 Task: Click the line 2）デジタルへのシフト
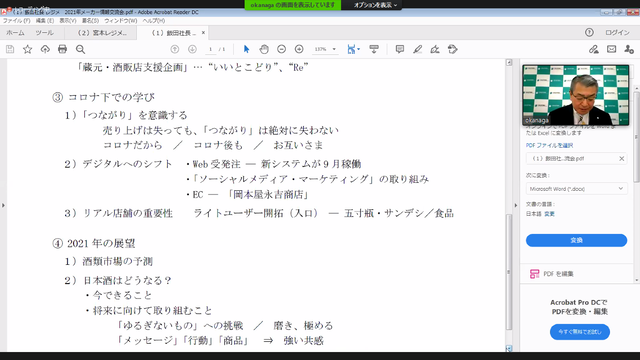click(x=118, y=164)
